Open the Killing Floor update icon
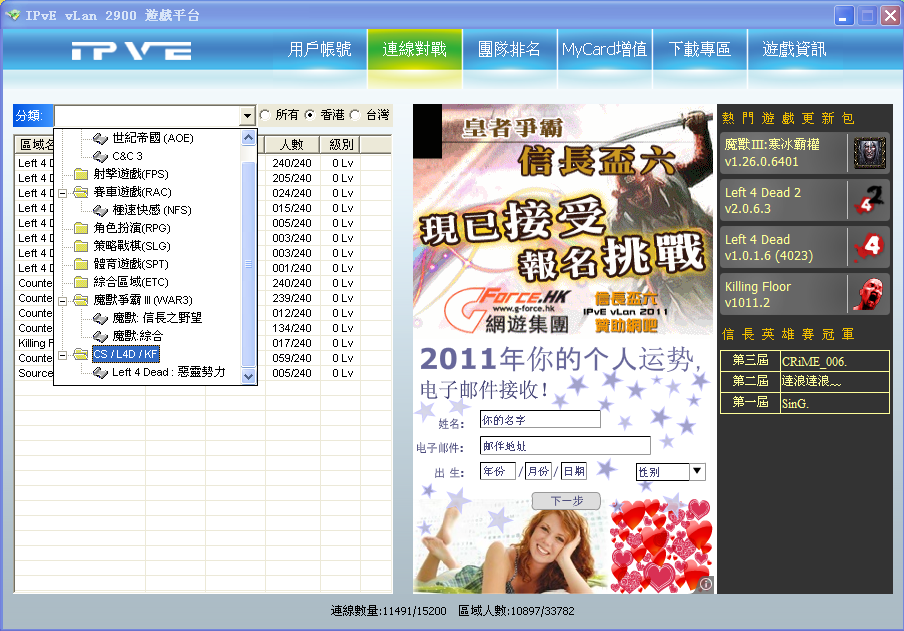 (869, 294)
